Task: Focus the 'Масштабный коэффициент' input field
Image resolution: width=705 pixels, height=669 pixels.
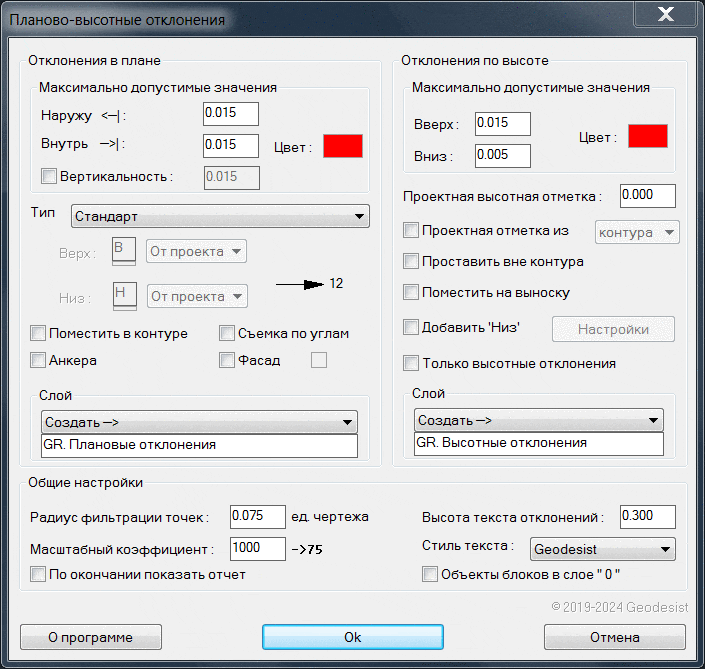Action: click(x=257, y=548)
